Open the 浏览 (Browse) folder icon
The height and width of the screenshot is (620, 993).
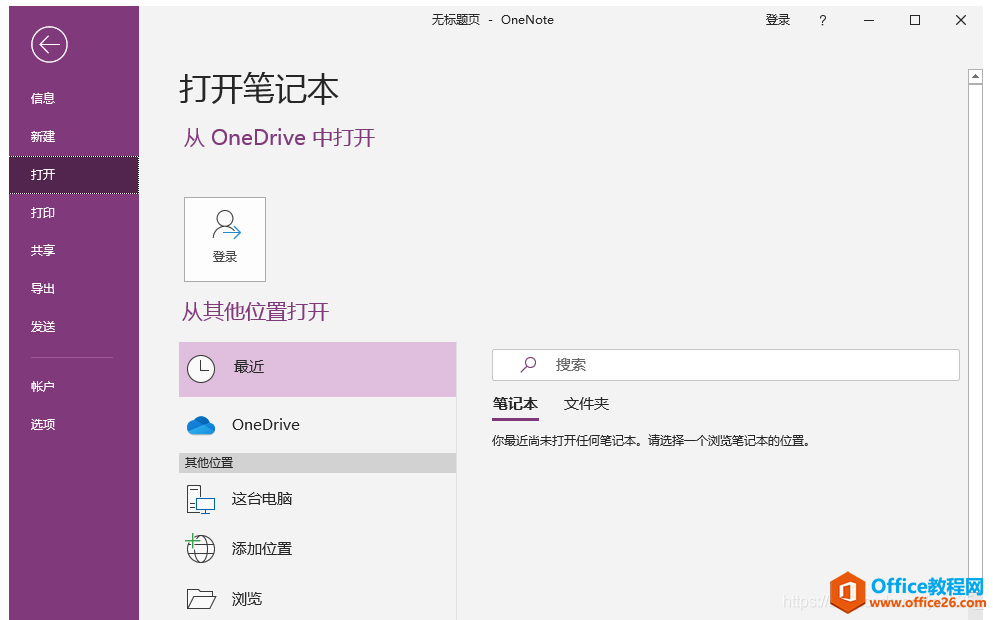[199, 598]
